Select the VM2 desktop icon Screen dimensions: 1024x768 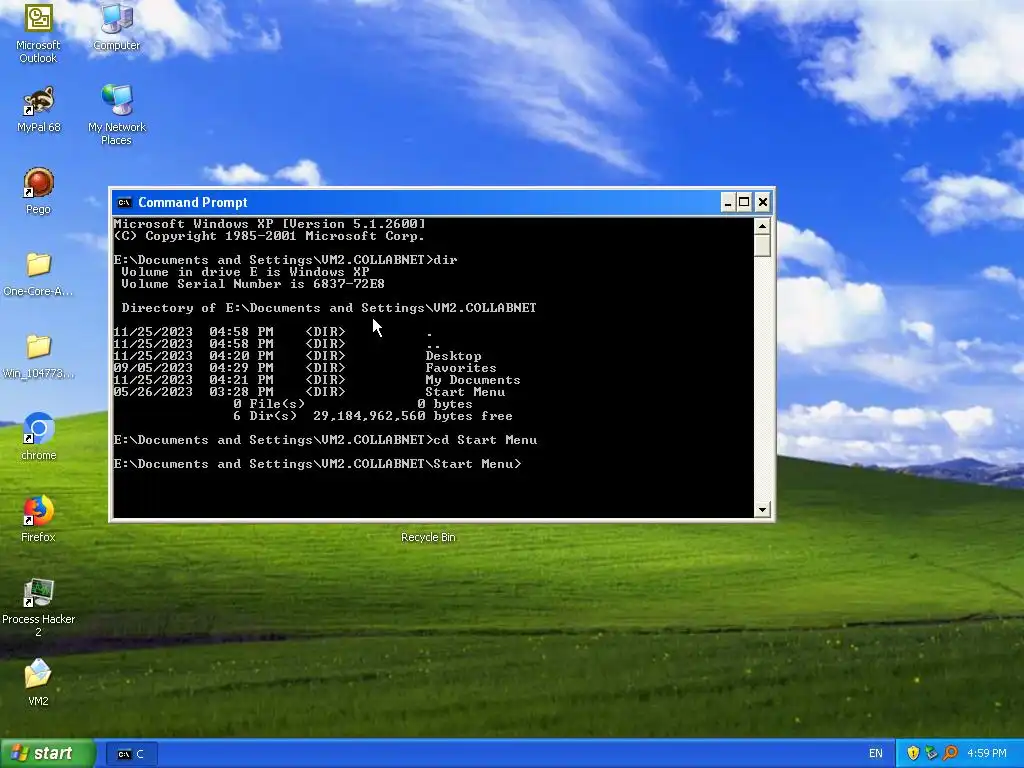38,683
